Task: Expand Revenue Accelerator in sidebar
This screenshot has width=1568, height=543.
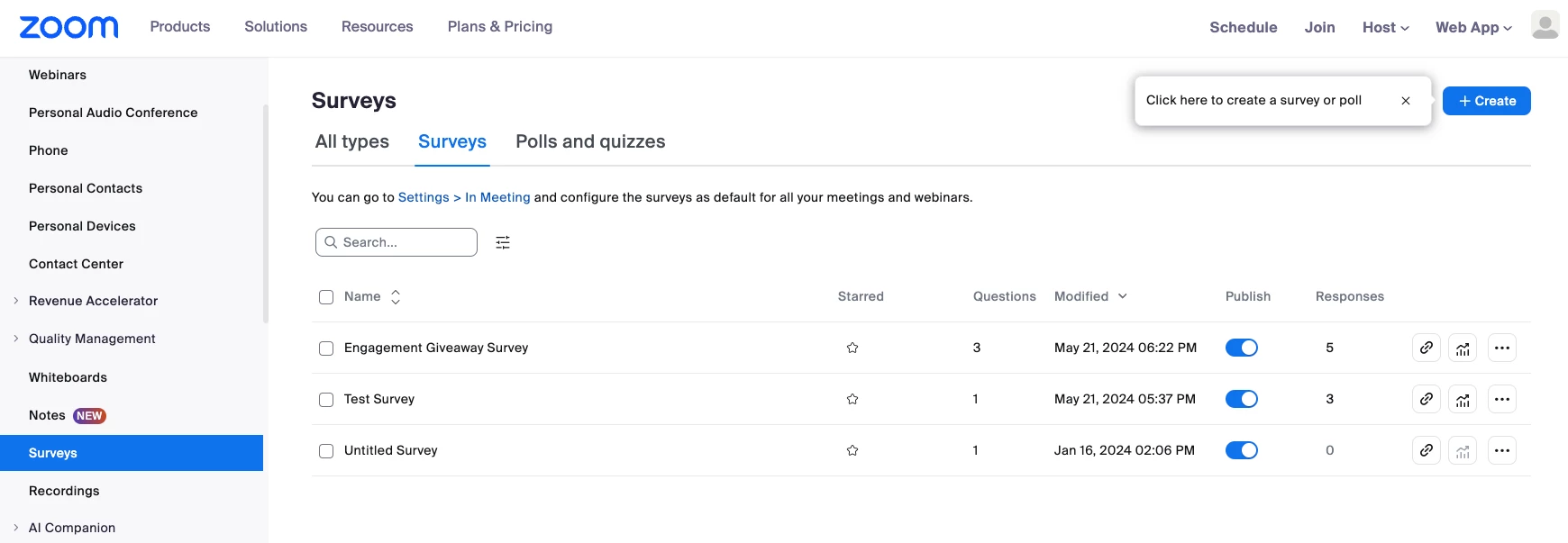Action: click(16, 301)
